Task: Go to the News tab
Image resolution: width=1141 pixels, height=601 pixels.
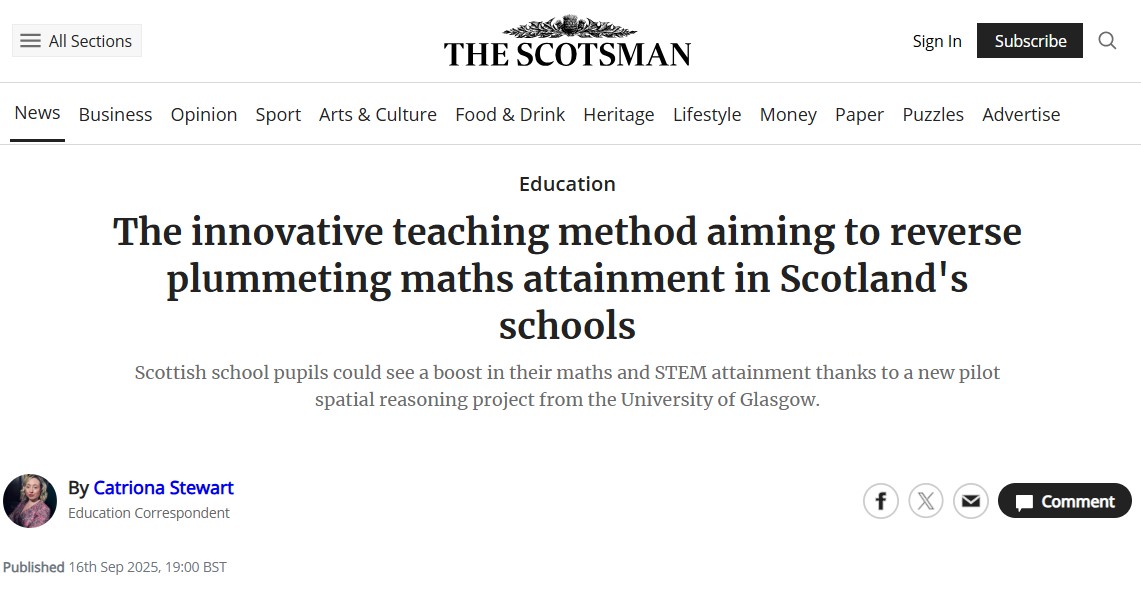Action: pos(37,114)
